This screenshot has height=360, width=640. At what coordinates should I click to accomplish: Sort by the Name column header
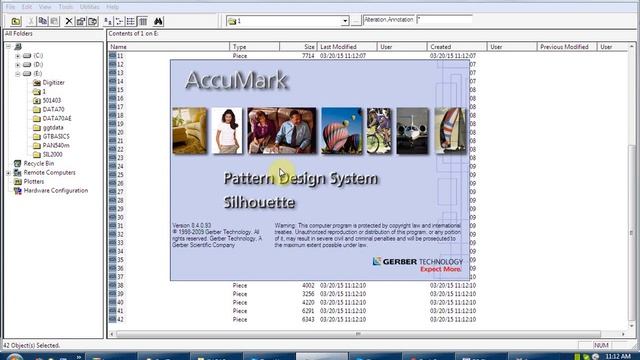[x=169, y=47]
